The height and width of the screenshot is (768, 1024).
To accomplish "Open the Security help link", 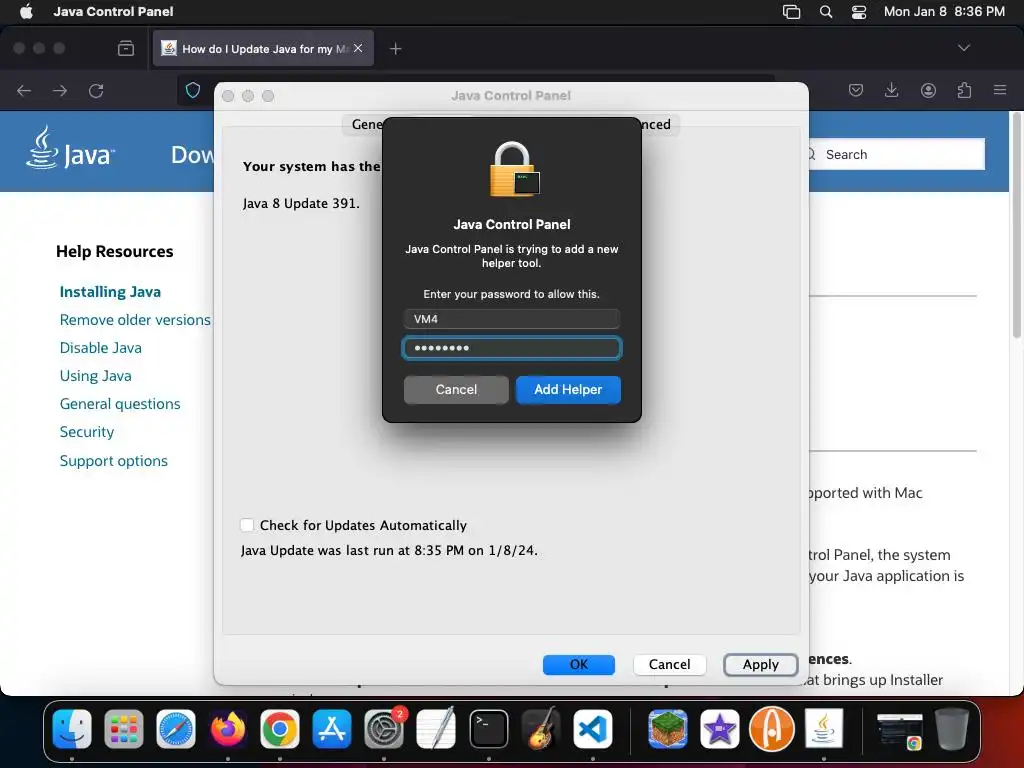I will [87, 432].
